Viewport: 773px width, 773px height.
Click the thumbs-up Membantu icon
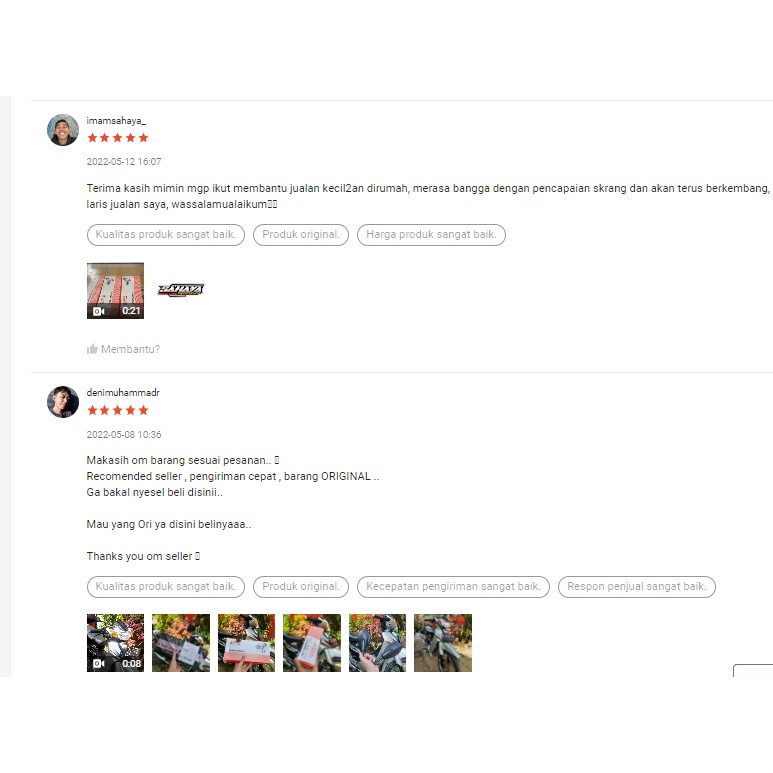[92, 349]
